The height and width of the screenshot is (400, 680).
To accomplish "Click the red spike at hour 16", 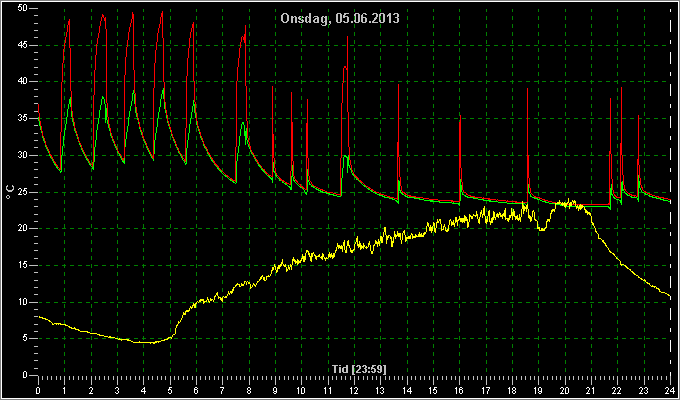I will [x=460, y=116].
